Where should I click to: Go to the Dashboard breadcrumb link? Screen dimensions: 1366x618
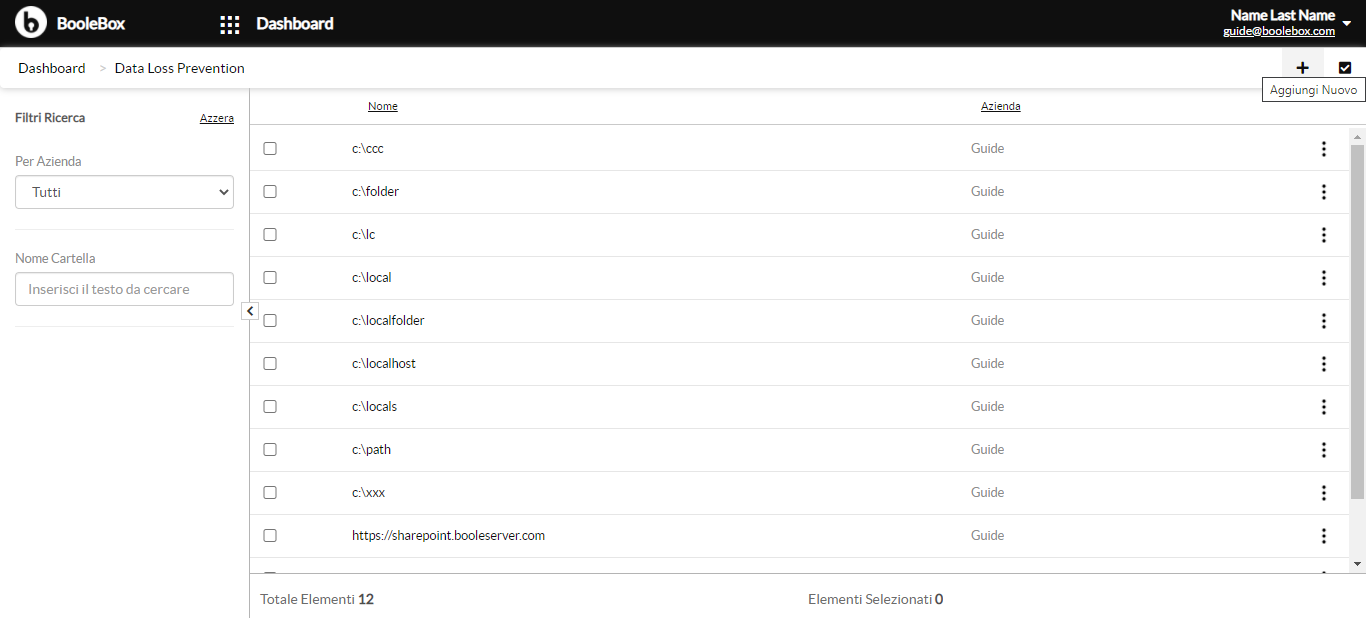click(x=52, y=68)
